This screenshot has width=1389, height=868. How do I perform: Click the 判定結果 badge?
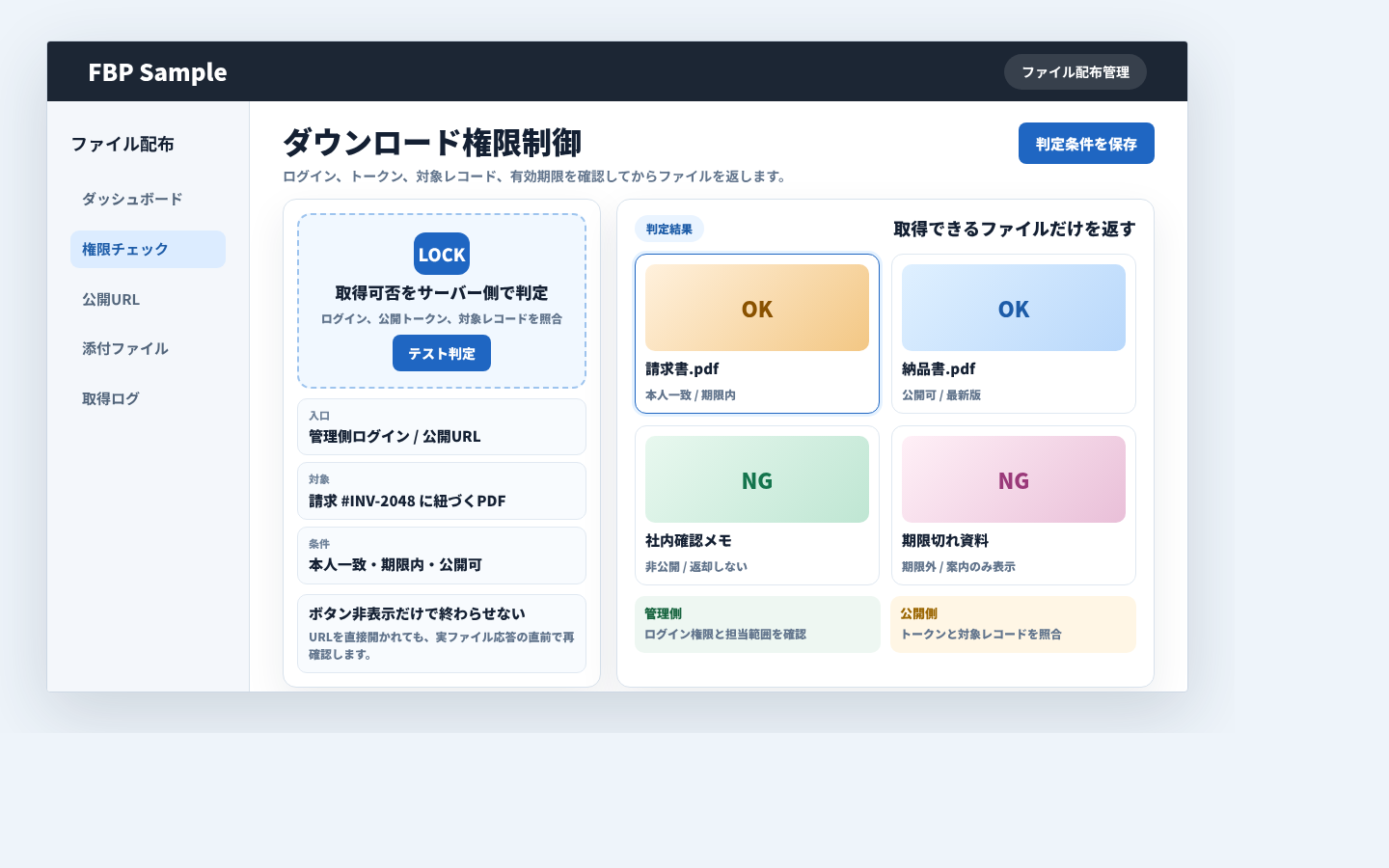click(x=669, y=229)
